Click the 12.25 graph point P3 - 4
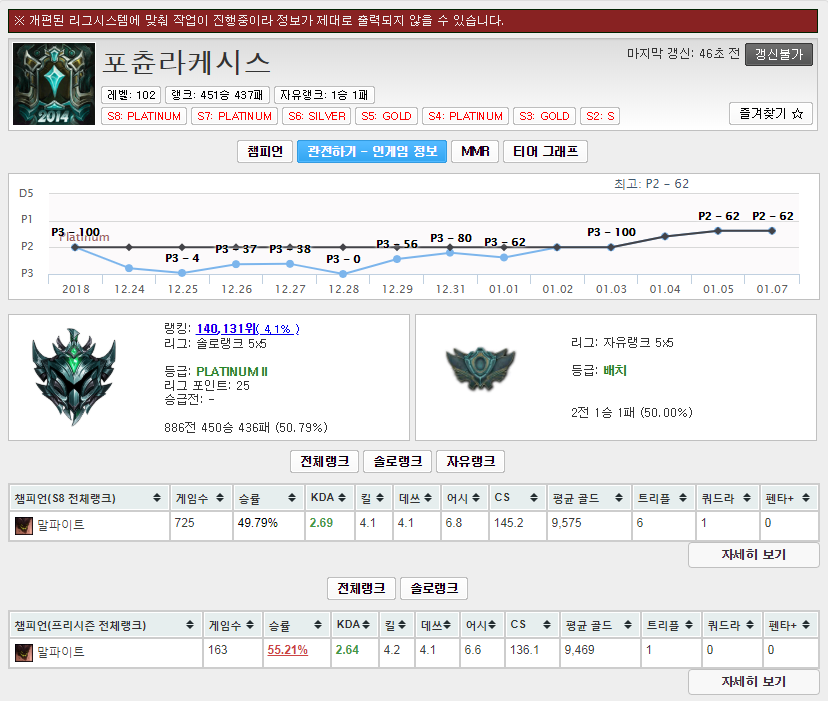Screen dimensions: 828x701 pos(182,273)
